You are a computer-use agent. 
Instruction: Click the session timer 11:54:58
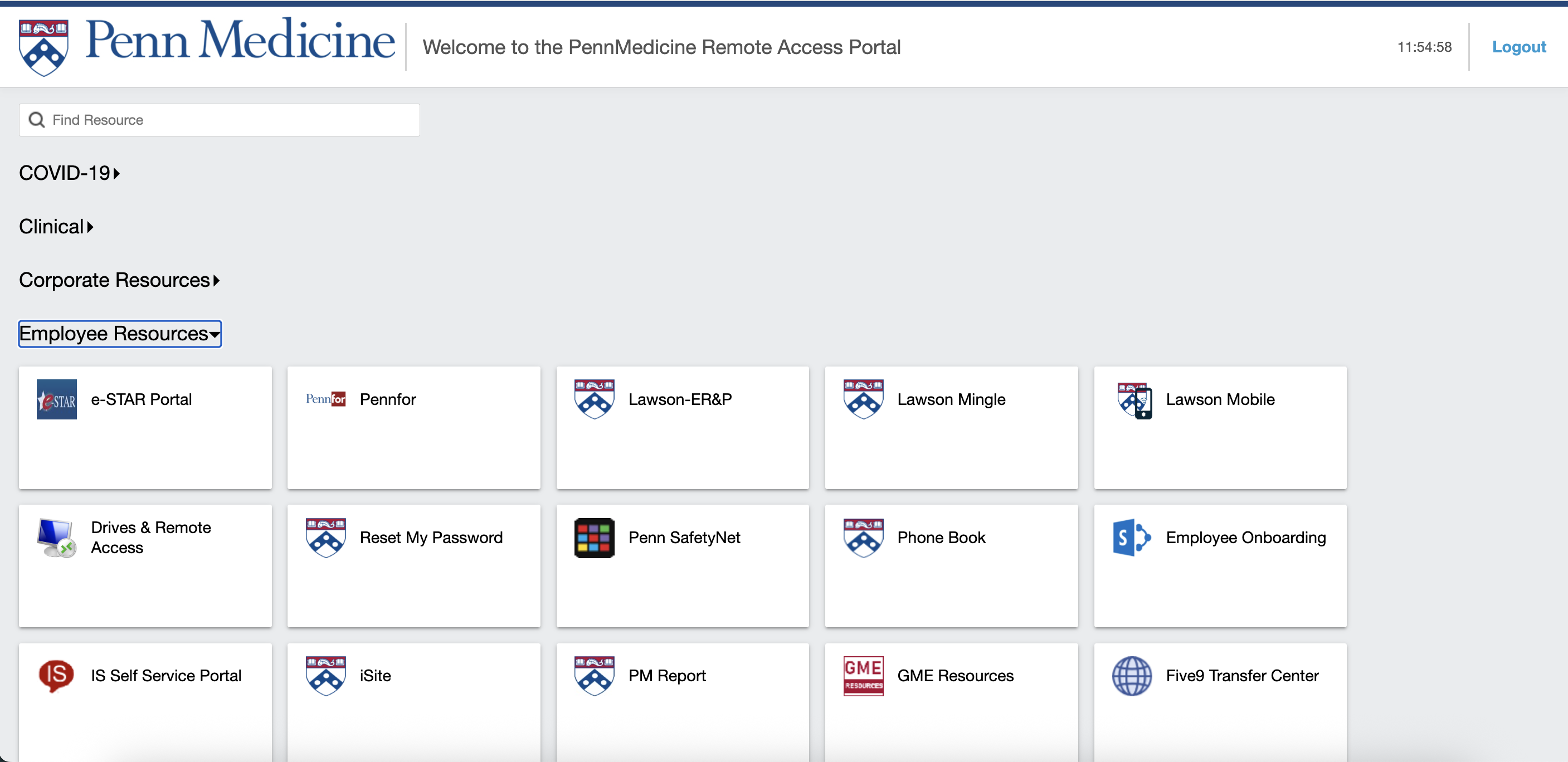pyautogui.click(x=1424, y=47)
